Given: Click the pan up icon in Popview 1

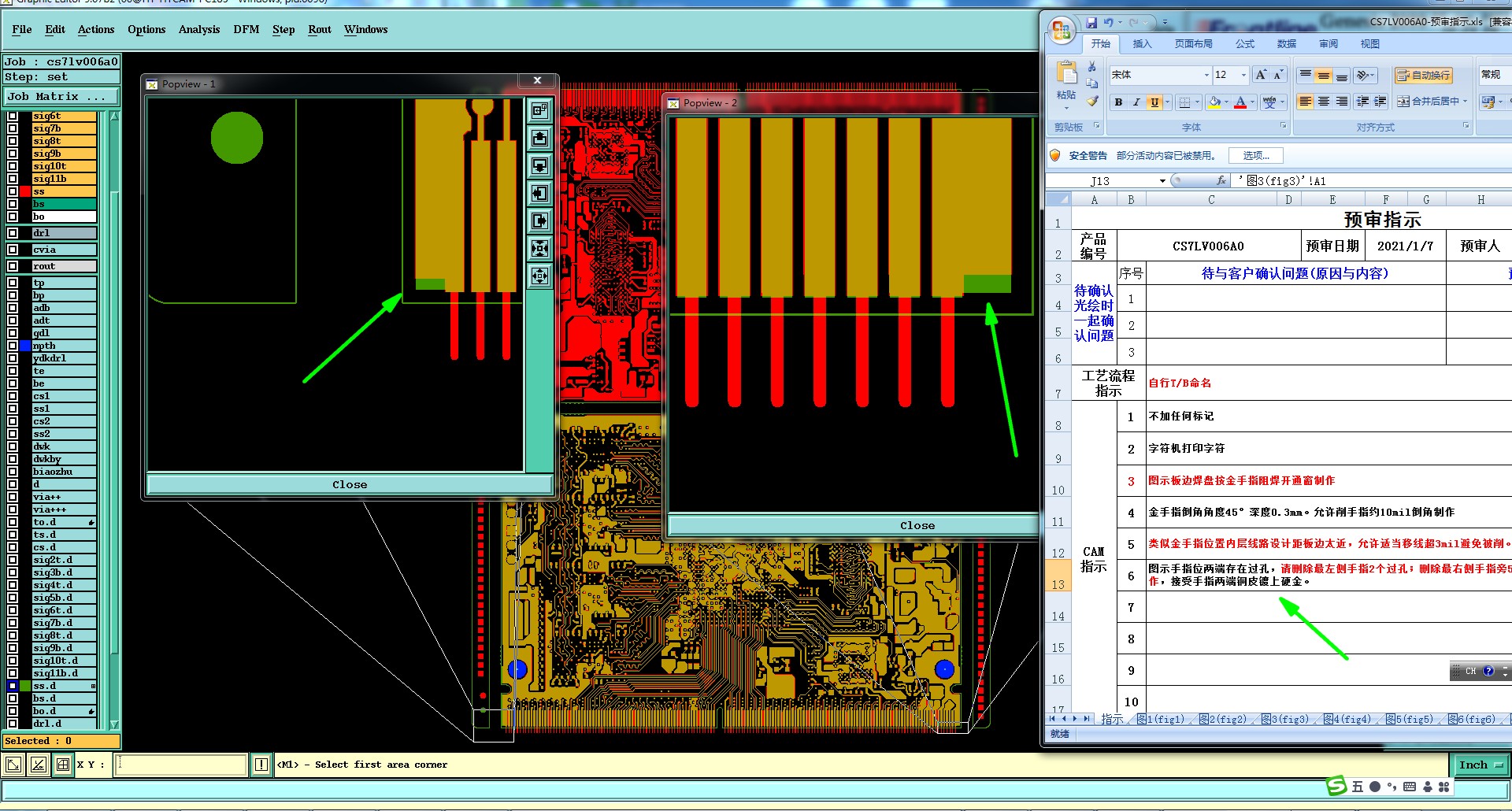Looking at the screenshot, I should click(x=539, y=139).
